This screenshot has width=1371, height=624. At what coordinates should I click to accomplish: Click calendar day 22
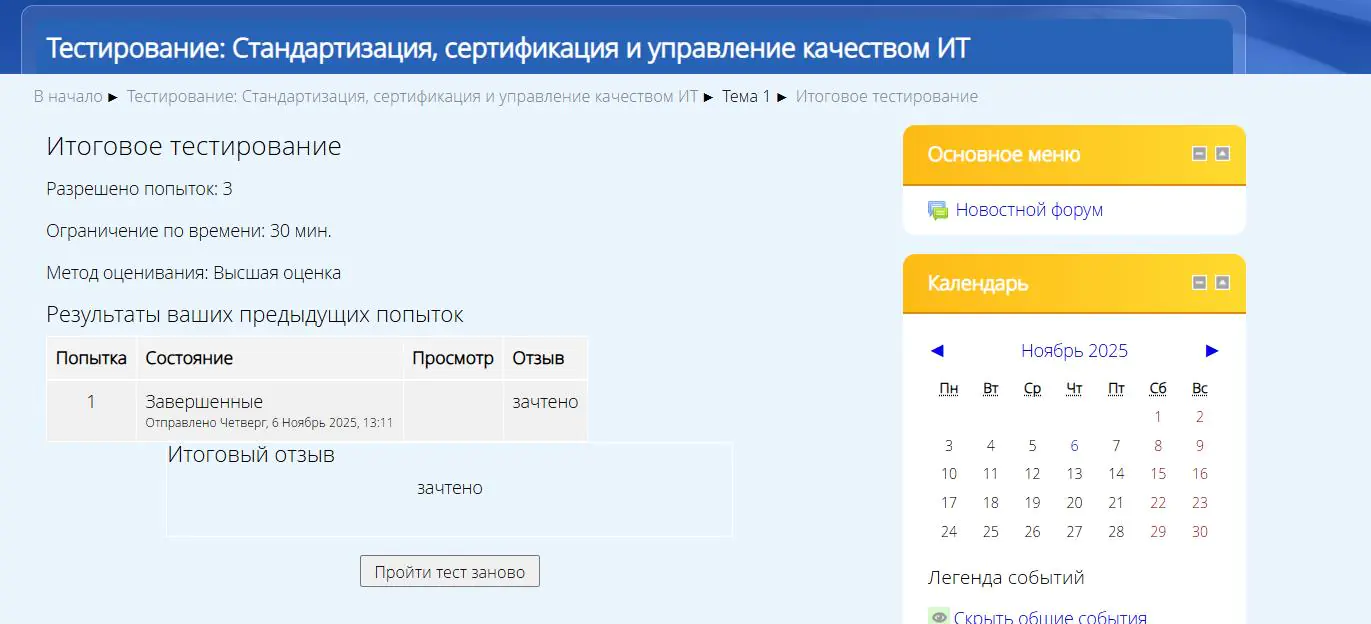pos(1158,503)
